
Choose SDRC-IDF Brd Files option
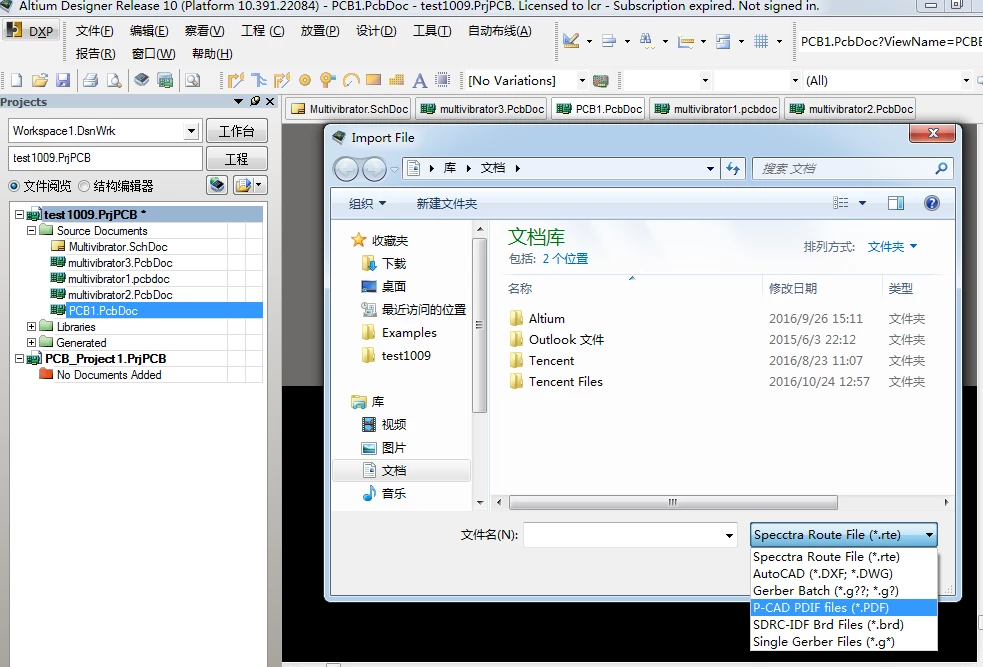(844, 624)
